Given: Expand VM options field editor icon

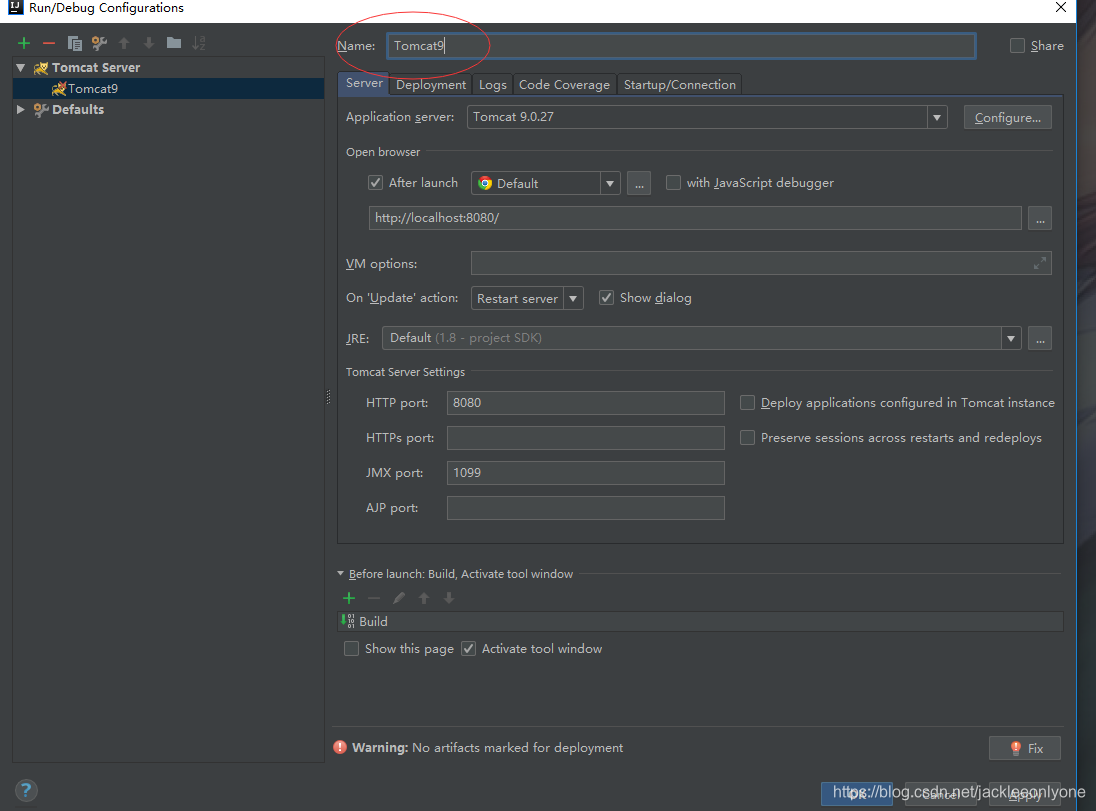Looking at the screenshot, I should 1040,263.
